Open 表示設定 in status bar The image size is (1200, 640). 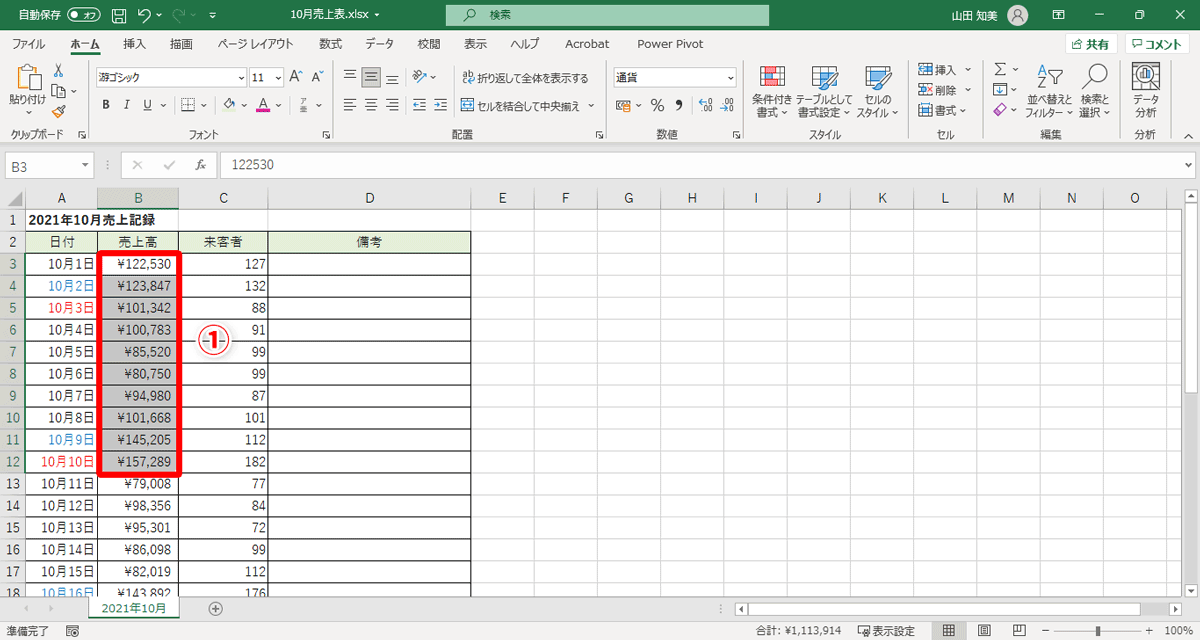tap(886, 631)
